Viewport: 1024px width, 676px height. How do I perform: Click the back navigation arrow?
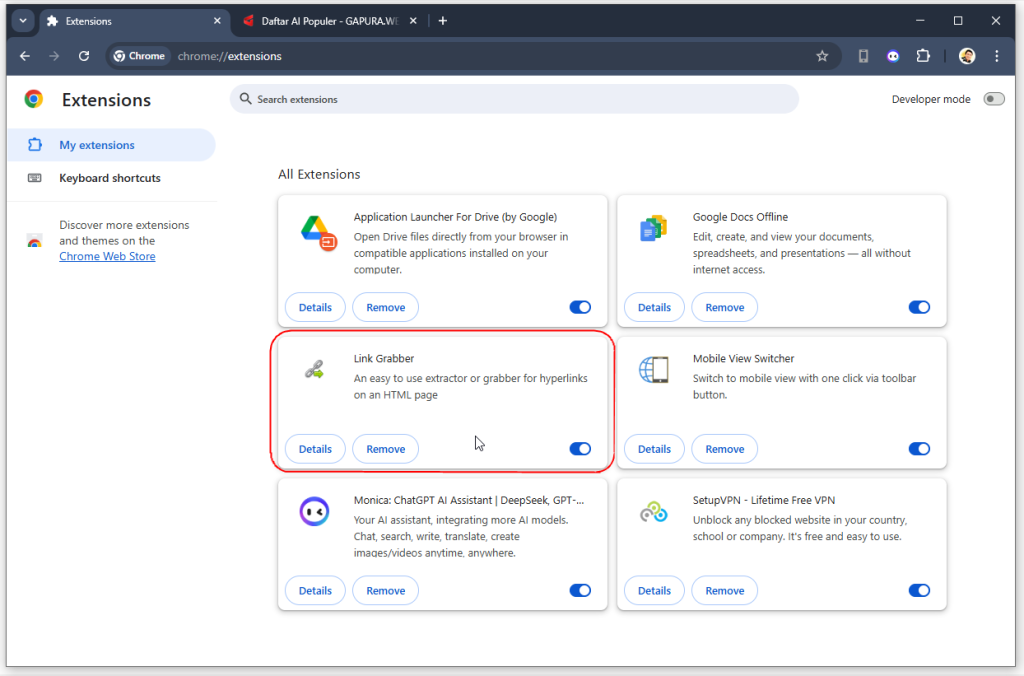[25, 56]
